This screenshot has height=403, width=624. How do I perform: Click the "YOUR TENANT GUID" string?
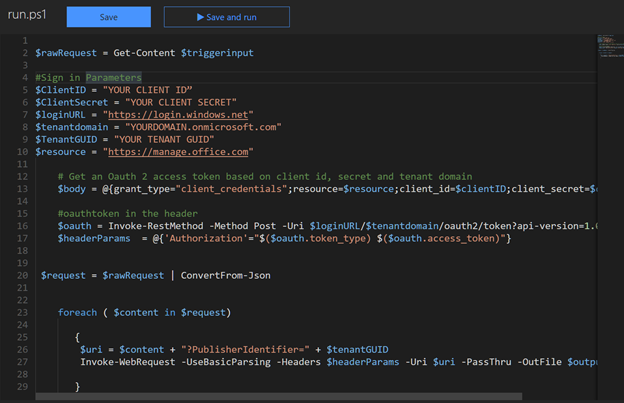(164, 139)
